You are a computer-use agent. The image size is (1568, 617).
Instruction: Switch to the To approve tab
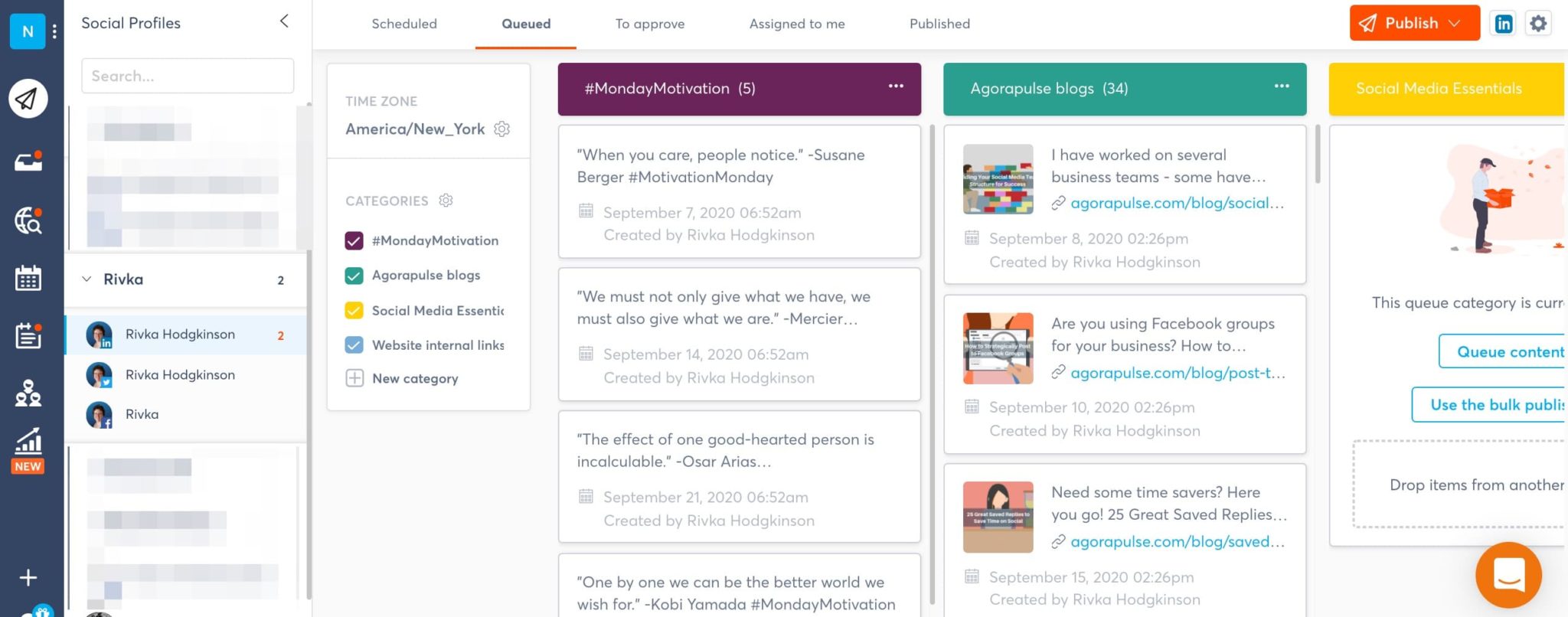click(x=650, y=24)
